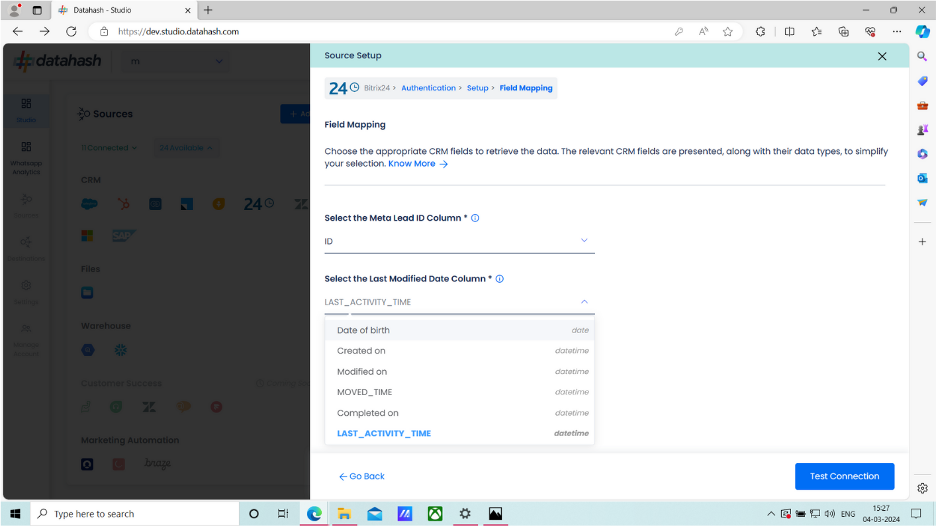Viewport: 936px width, 526px height.
Task: Open the Edge sidebar Outlook icon
Action: (922, 178)
